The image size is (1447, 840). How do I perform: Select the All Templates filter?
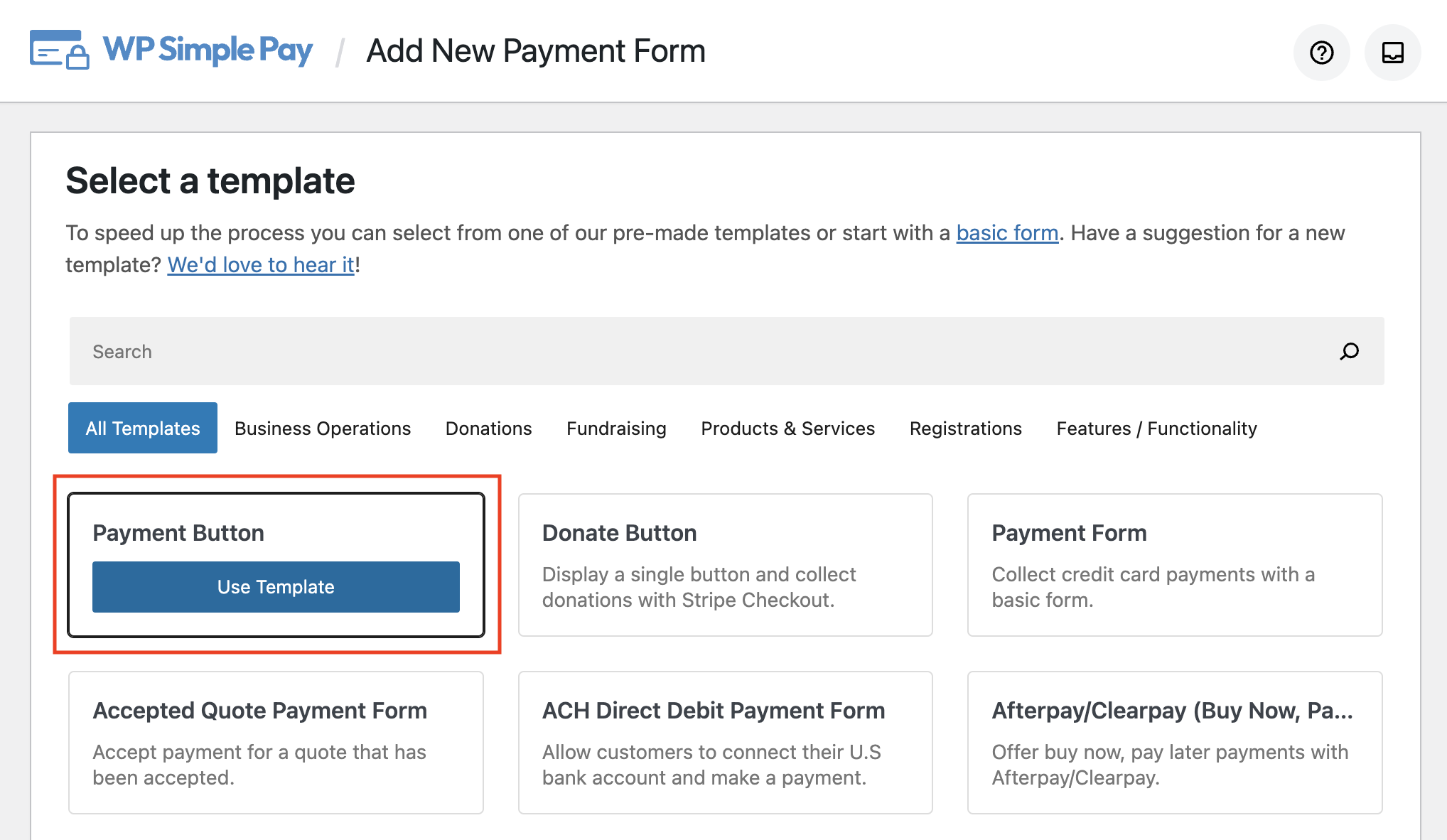point(142,428)
